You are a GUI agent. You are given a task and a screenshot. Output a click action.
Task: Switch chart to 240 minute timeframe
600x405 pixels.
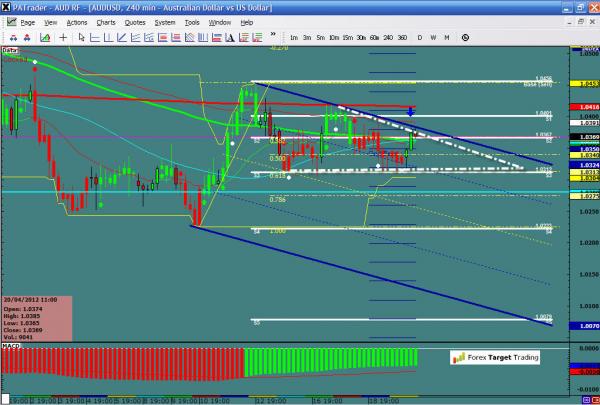click(x=388, y=37)
